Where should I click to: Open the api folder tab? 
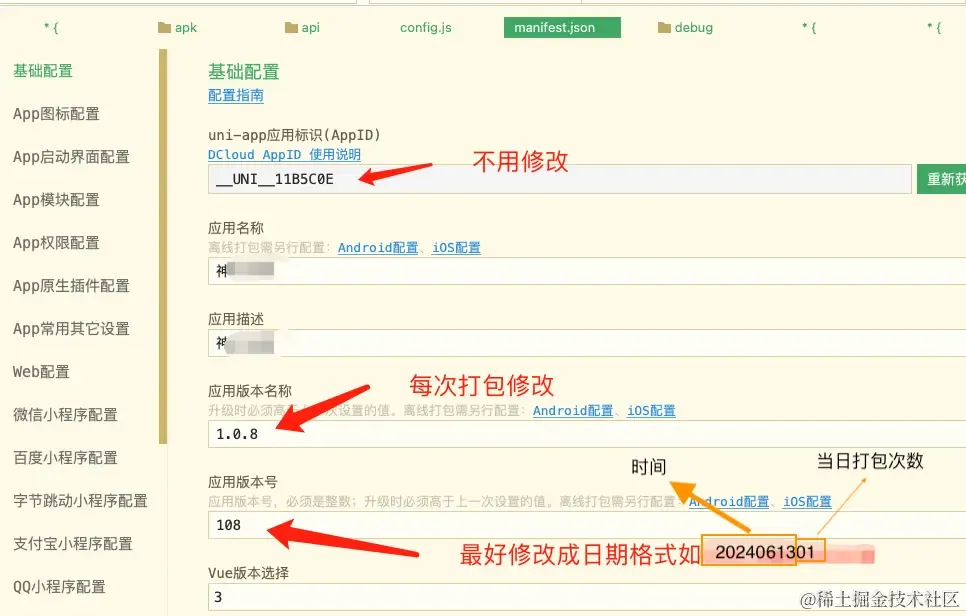(x=302, y=28)
